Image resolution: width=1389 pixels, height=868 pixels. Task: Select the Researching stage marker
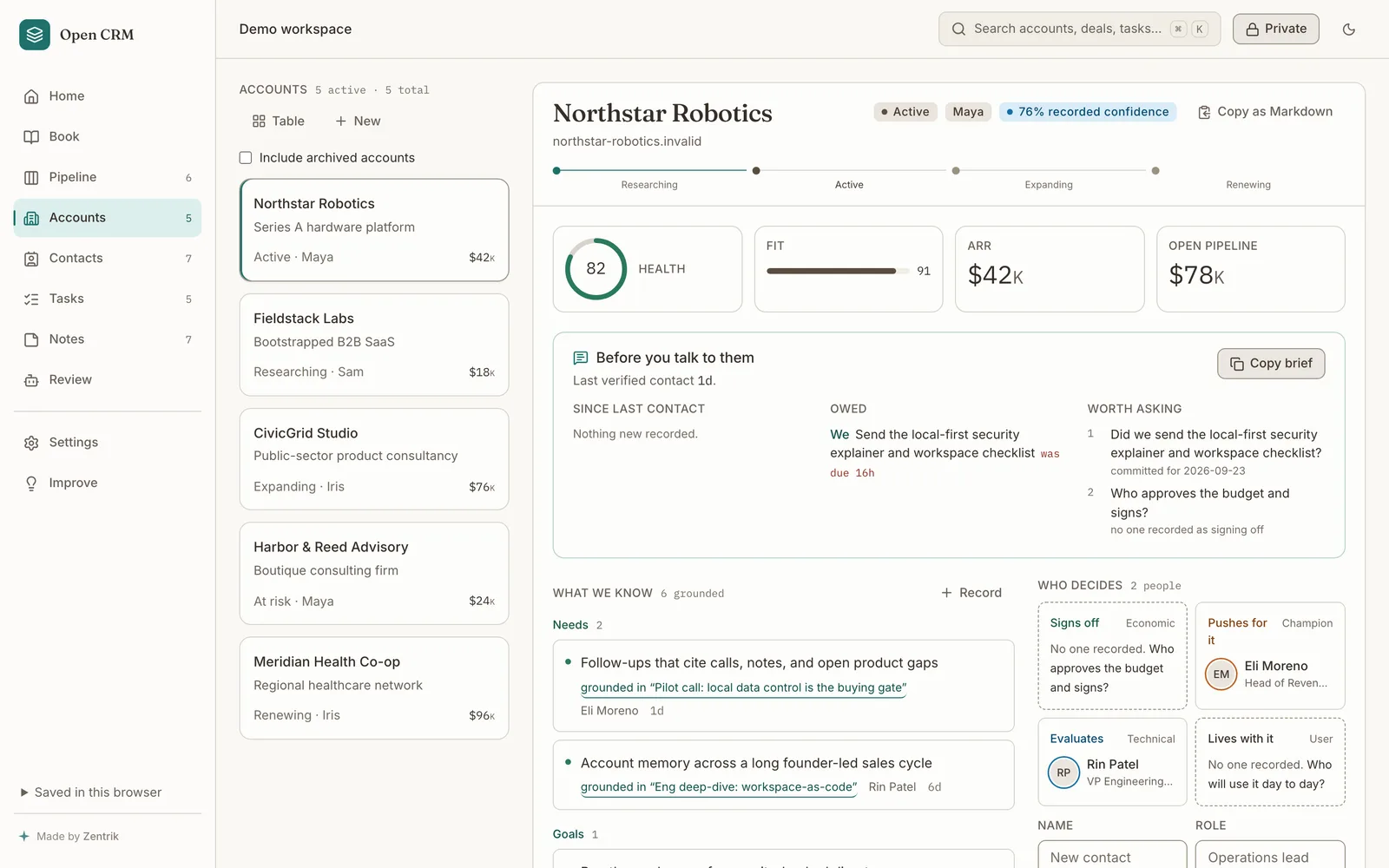(x=556, y=171)
